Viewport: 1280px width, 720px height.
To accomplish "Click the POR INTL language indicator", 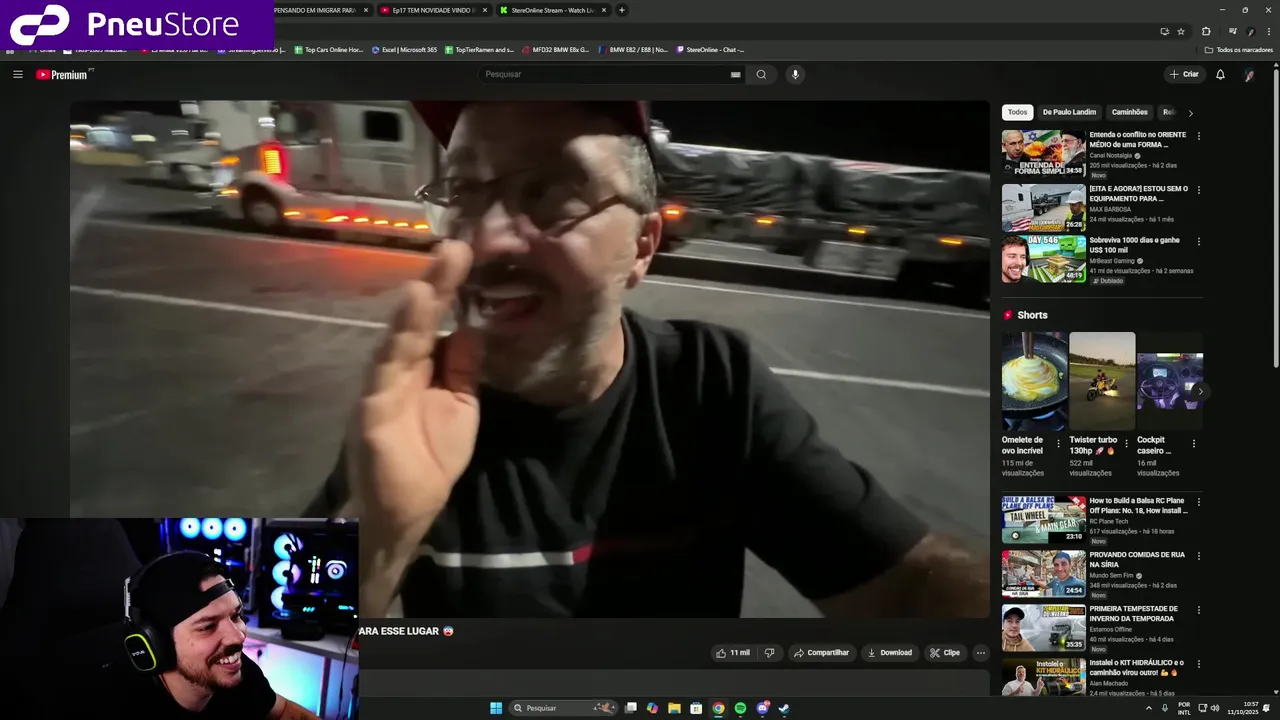I will tap(1184, 708).
